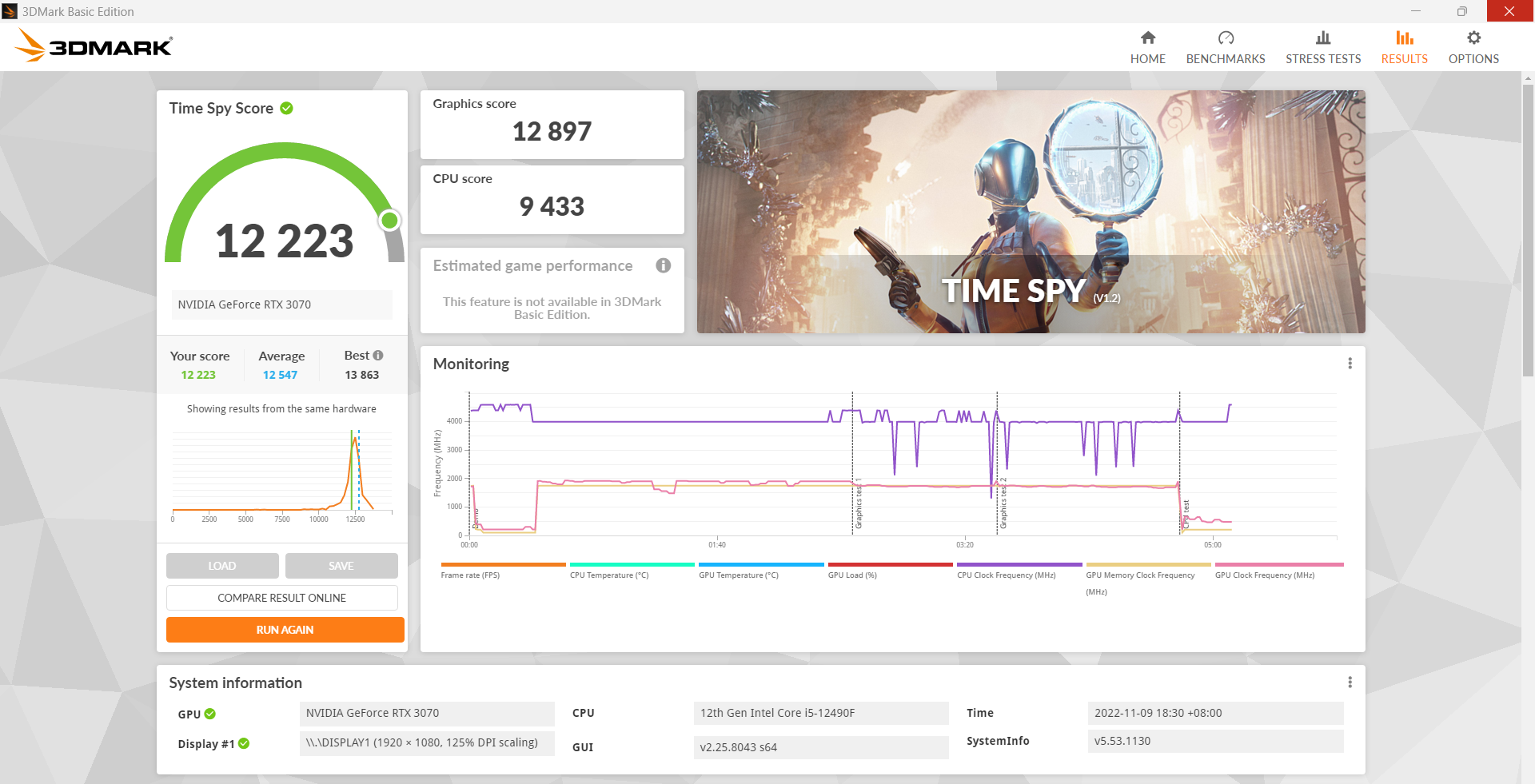
Task: Click the CPU field i5-12490F
Action: point(821,714)
